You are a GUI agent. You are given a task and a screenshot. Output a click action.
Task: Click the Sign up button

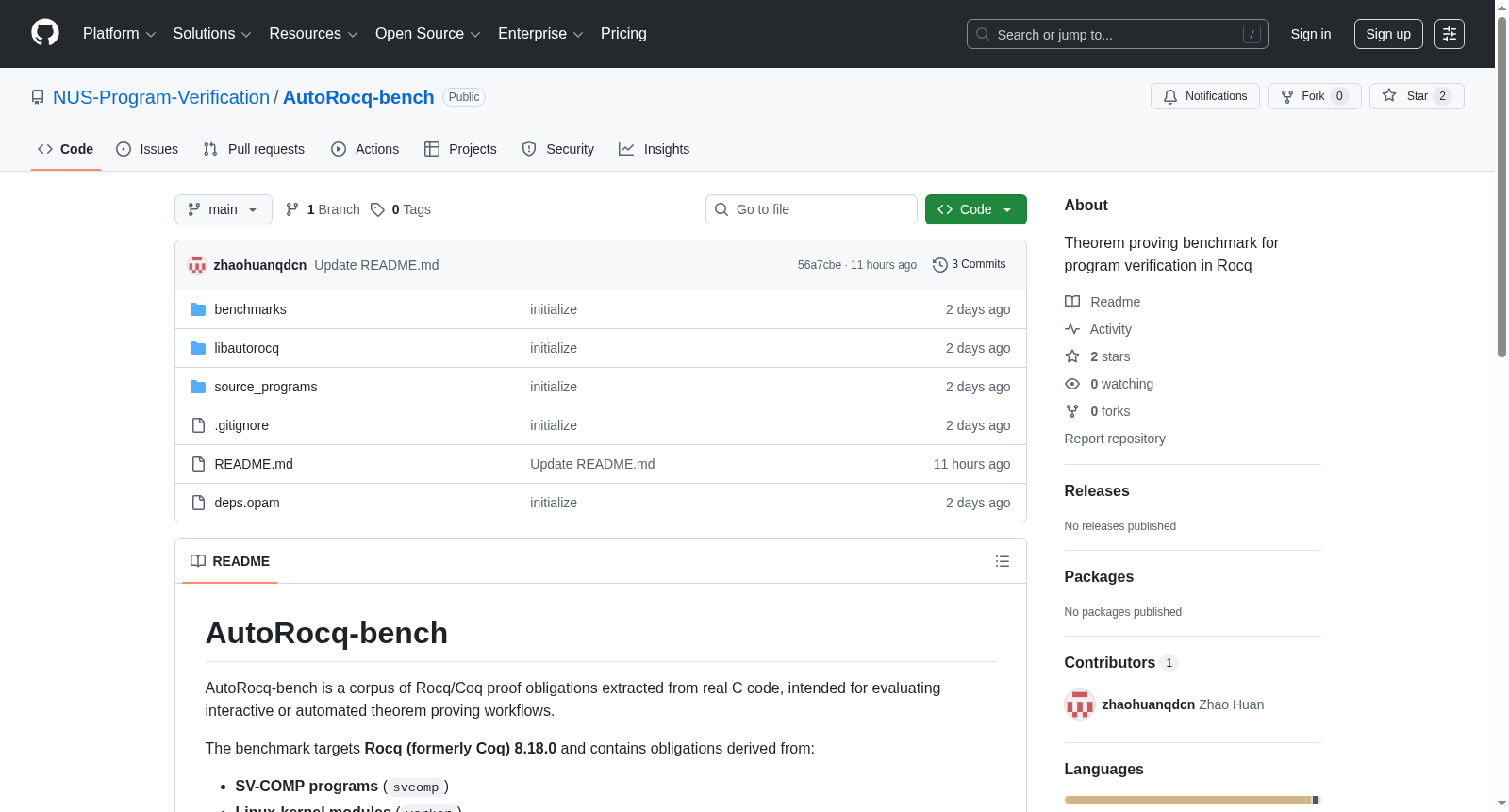tap(1388, 34)
